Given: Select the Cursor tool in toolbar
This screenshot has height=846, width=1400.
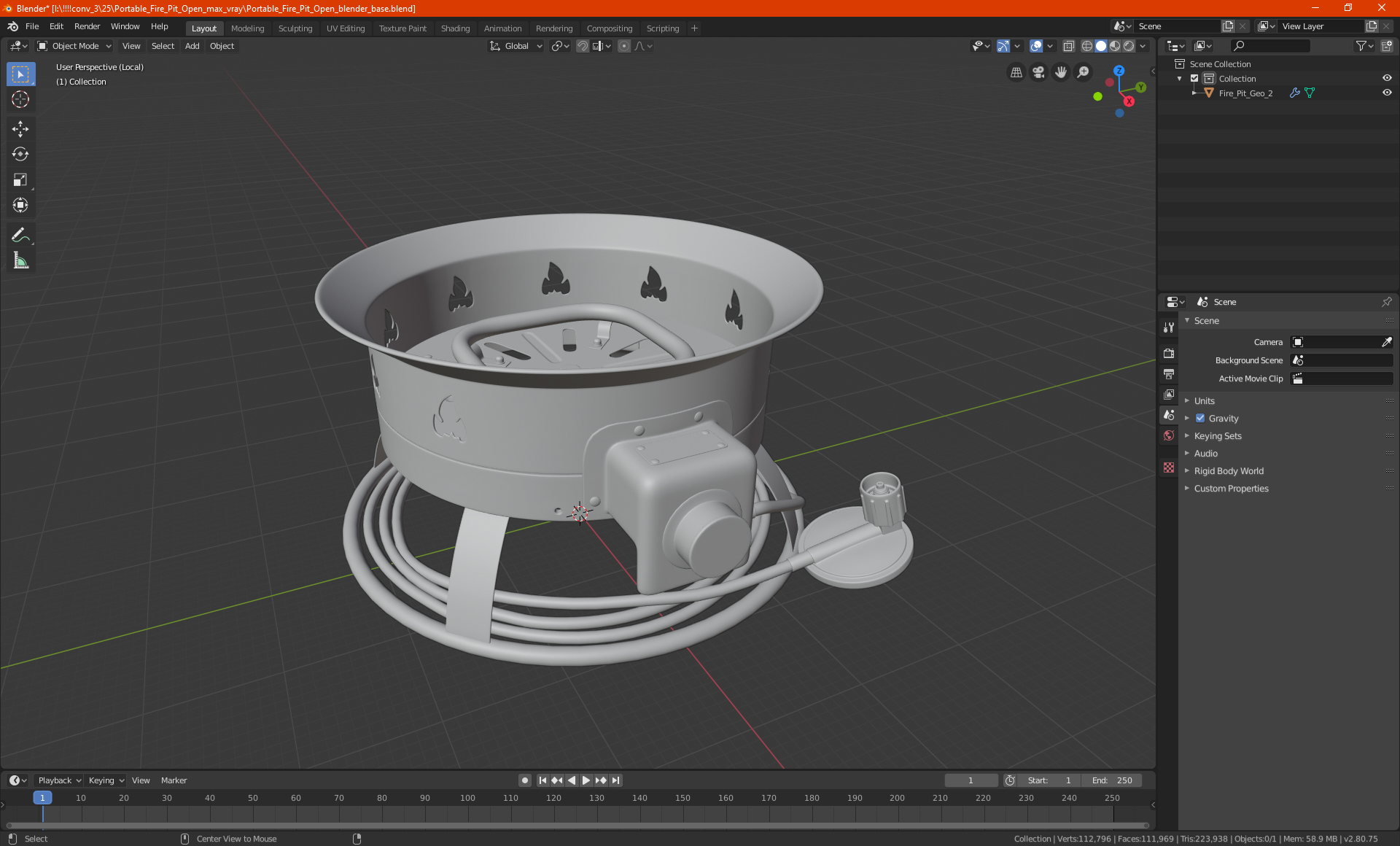Looking at the screenshot, I should 20,100.
